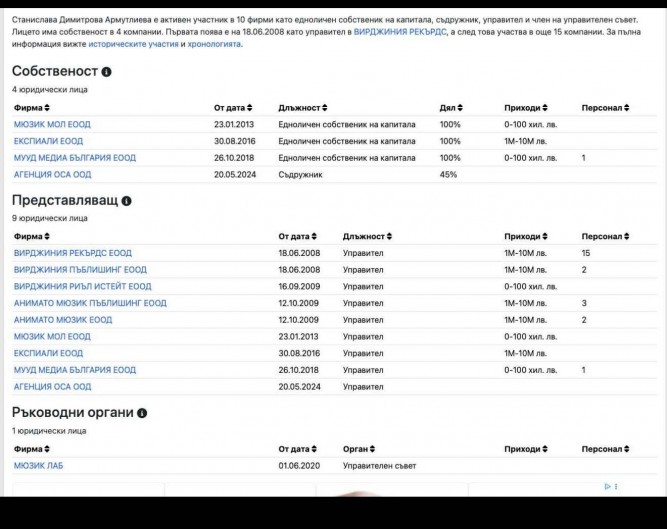Sort Ръководни органи table by Орган column

[x=359, y=449]
